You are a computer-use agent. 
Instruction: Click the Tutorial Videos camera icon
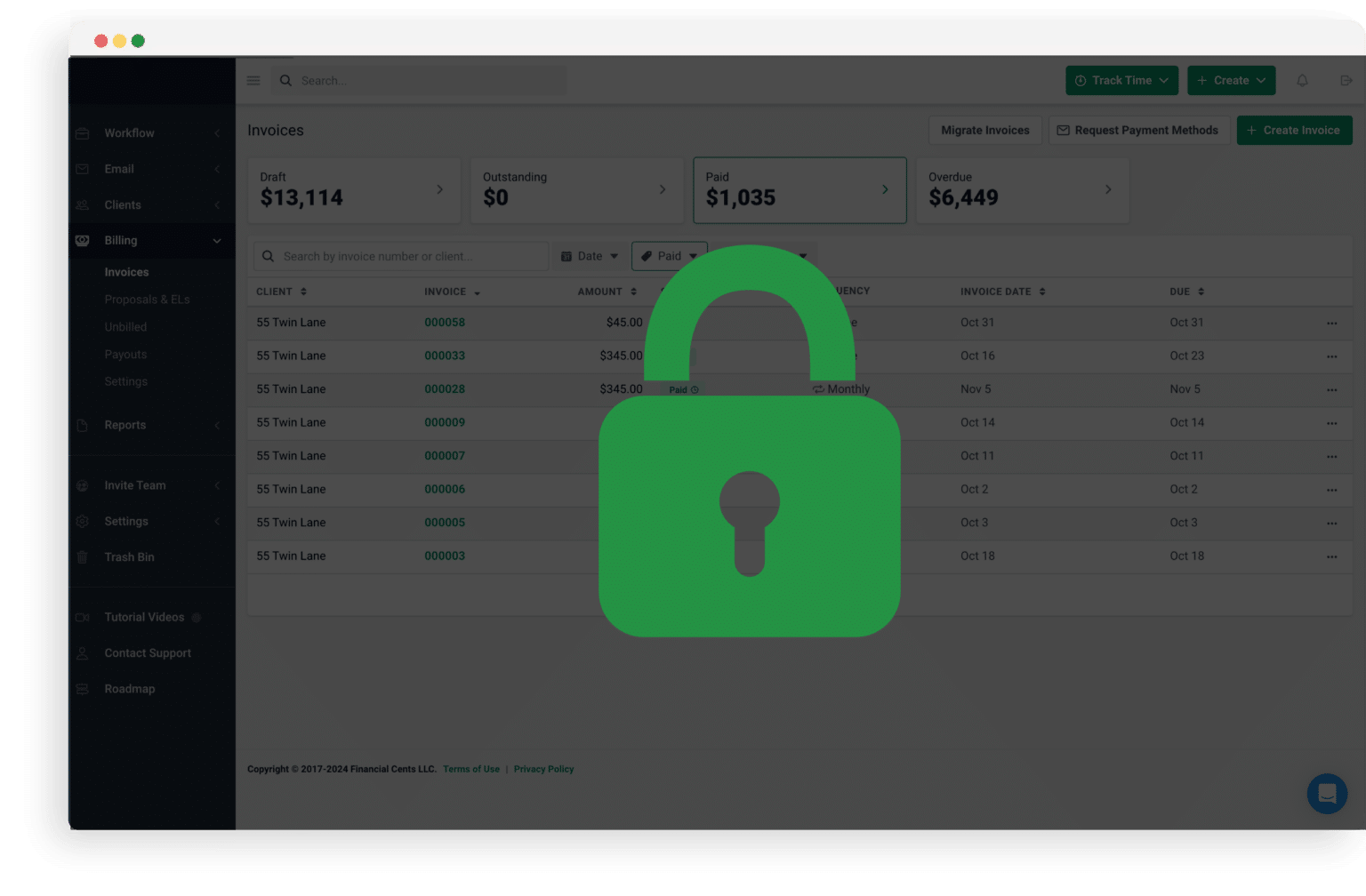click(x=83, y=618)
